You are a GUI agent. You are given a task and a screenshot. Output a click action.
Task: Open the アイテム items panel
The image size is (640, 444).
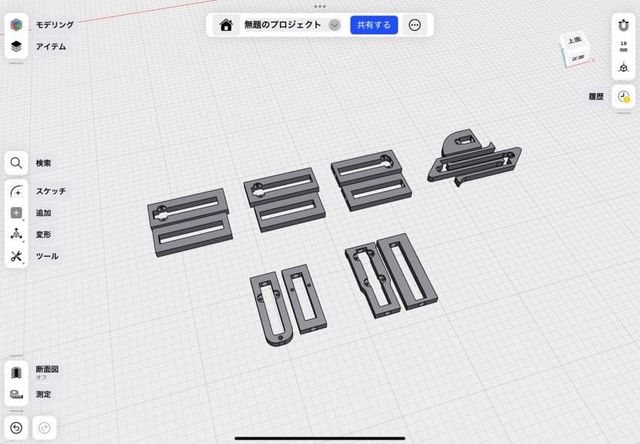coord(17,46)
